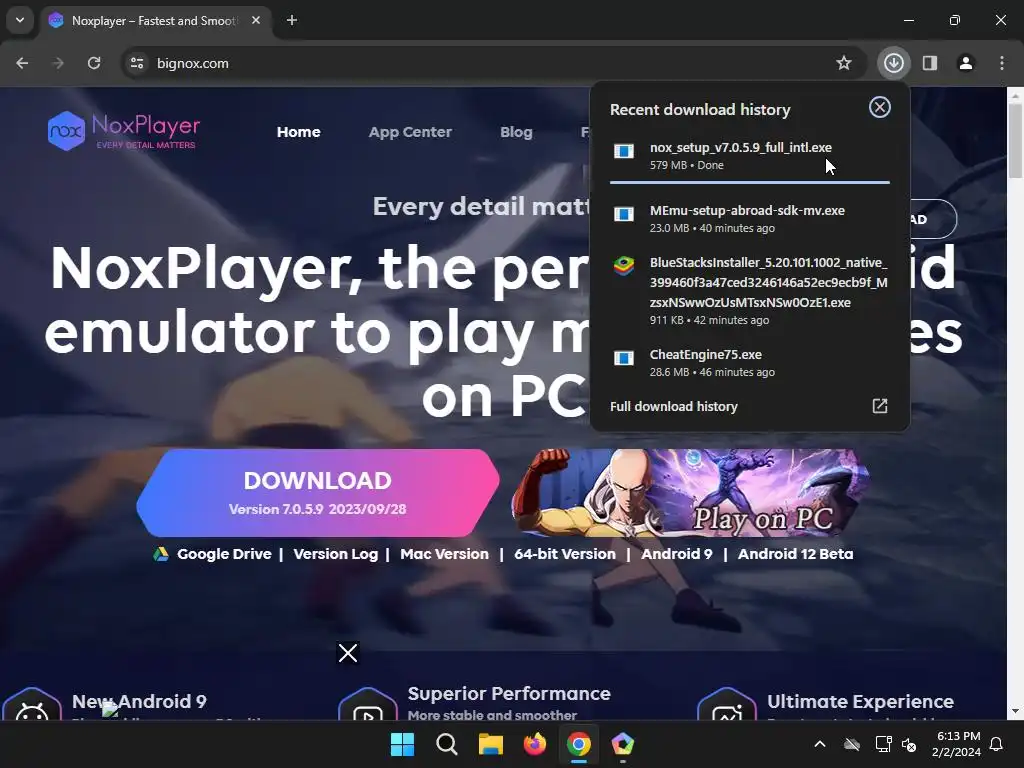This screenshot has height=768, width=1024.
Task: Open the Mac Version link
Action: (444, 554)
